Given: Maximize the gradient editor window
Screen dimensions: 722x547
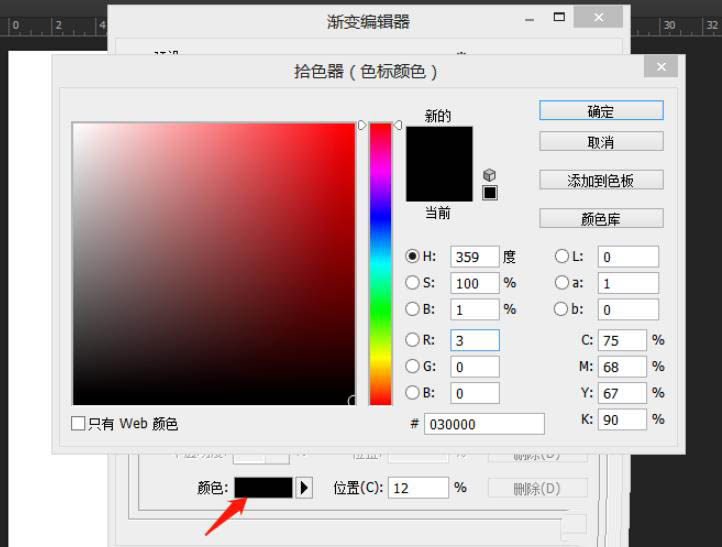Looking at the screenshot, I should 559,17.
